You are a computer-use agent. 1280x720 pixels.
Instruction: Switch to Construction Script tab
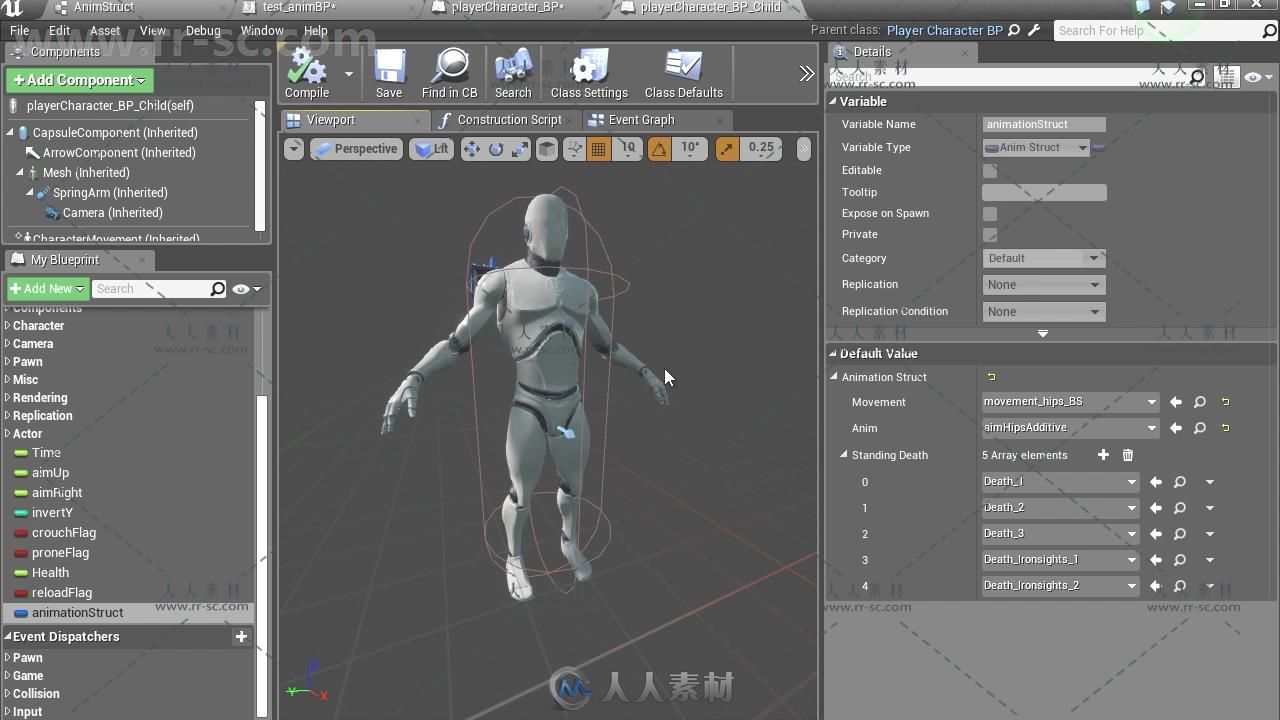point(509,120)
